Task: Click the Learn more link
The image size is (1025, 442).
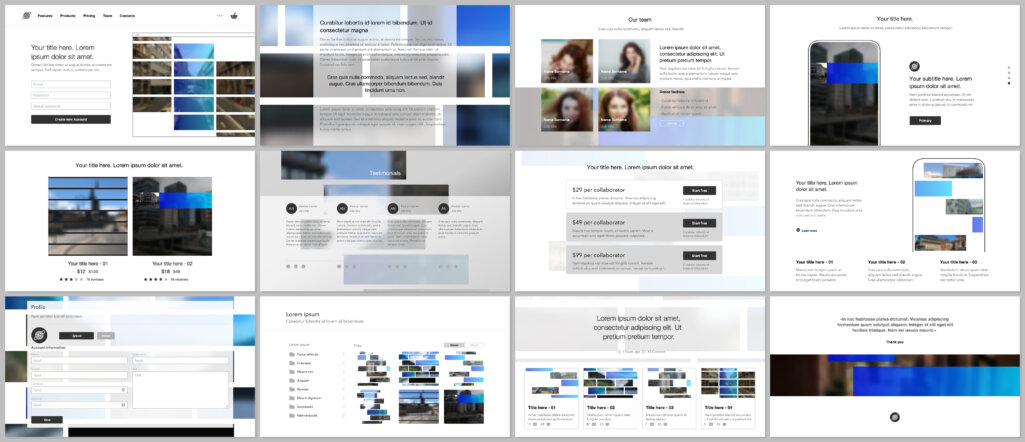Action: point(808,230)
